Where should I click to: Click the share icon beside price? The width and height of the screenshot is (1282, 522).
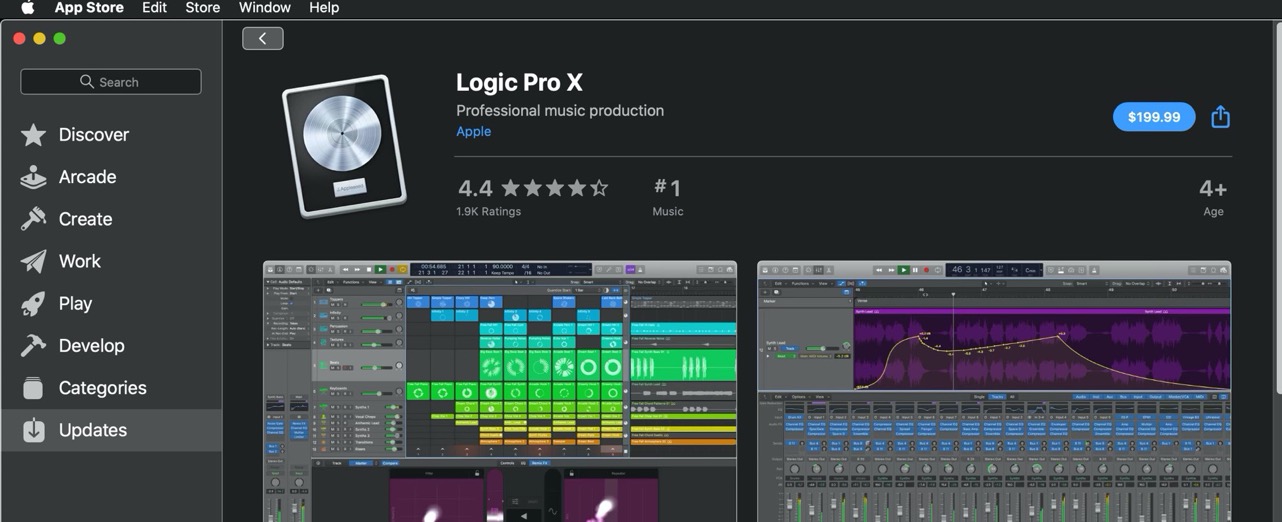(x=1220, y=116)
